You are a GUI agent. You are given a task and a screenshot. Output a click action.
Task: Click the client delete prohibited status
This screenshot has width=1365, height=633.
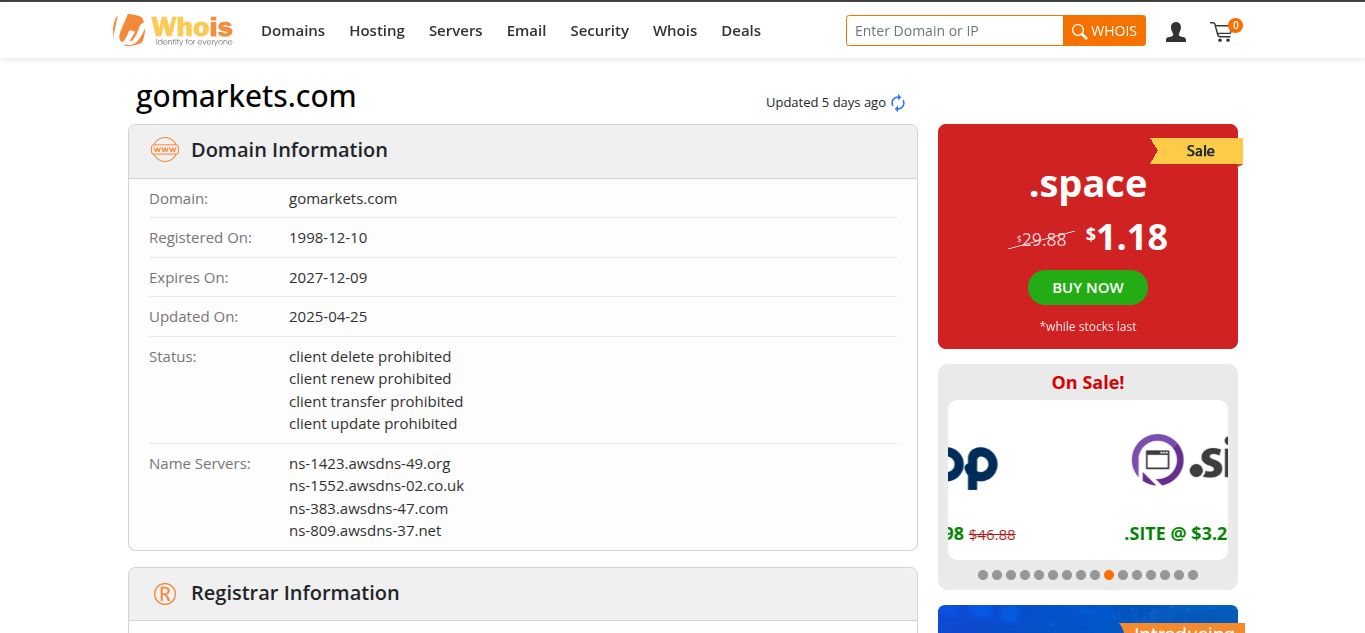pyautogui.click(x=370, y=357)
